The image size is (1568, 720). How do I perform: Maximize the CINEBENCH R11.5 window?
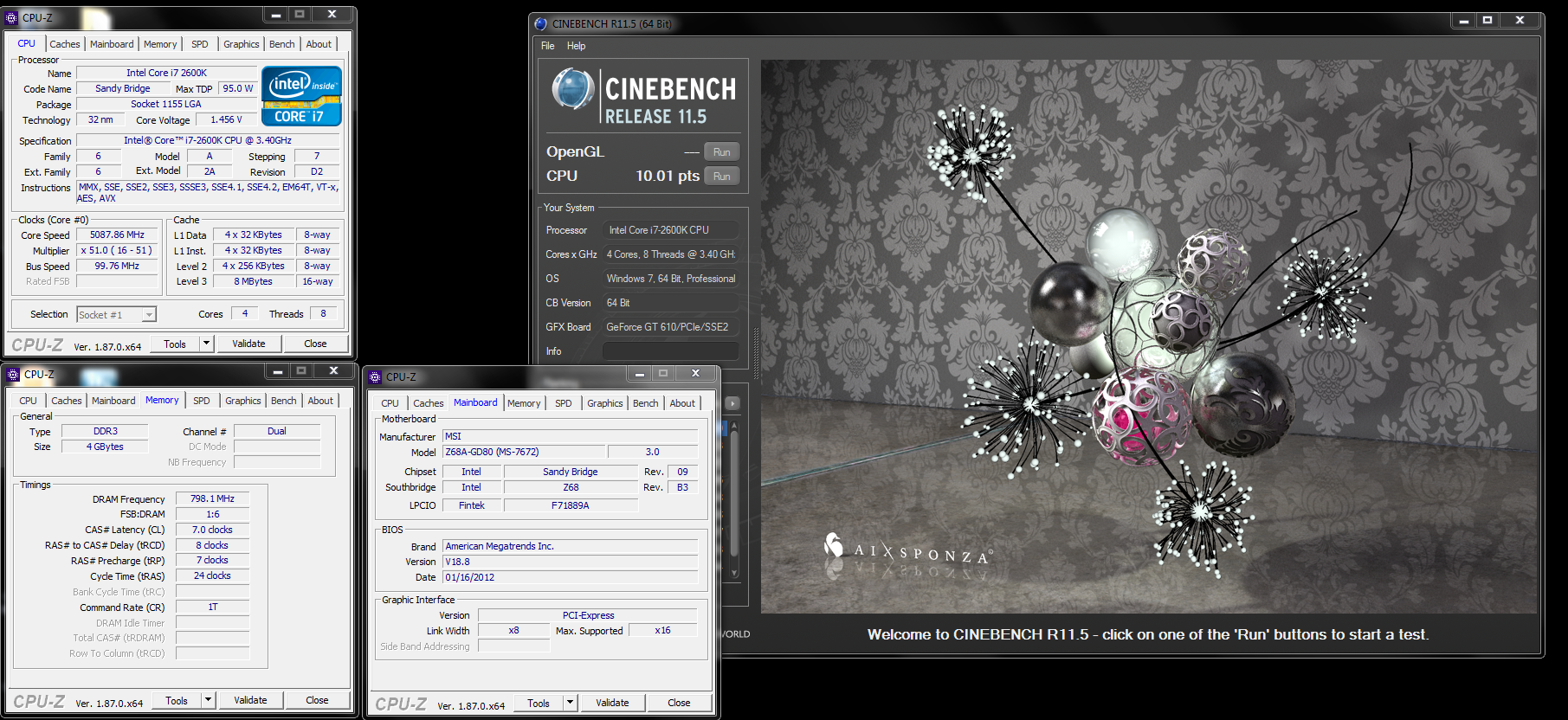(x=1487, y=20)
